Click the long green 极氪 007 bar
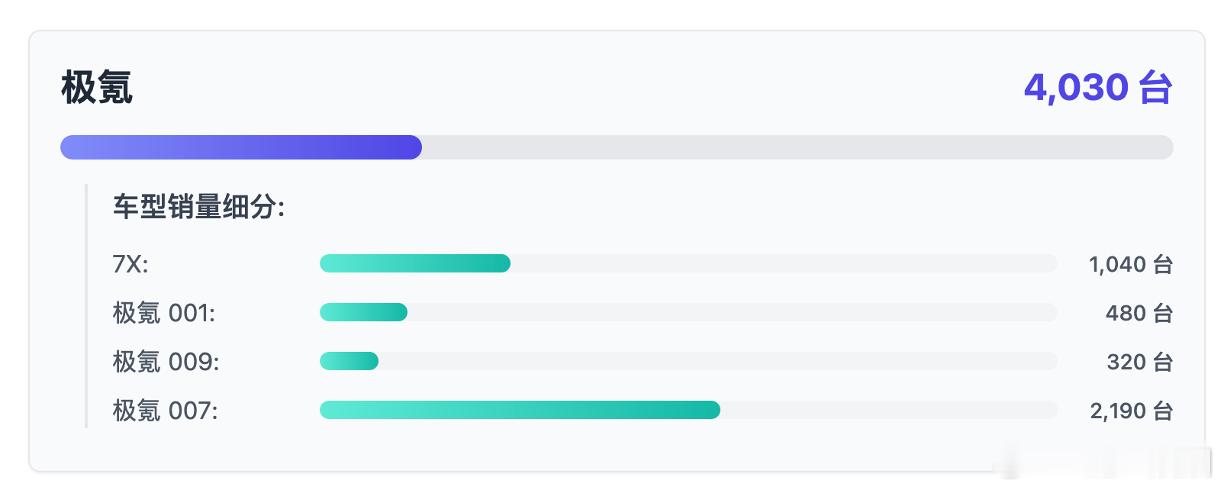 [520, 410]
